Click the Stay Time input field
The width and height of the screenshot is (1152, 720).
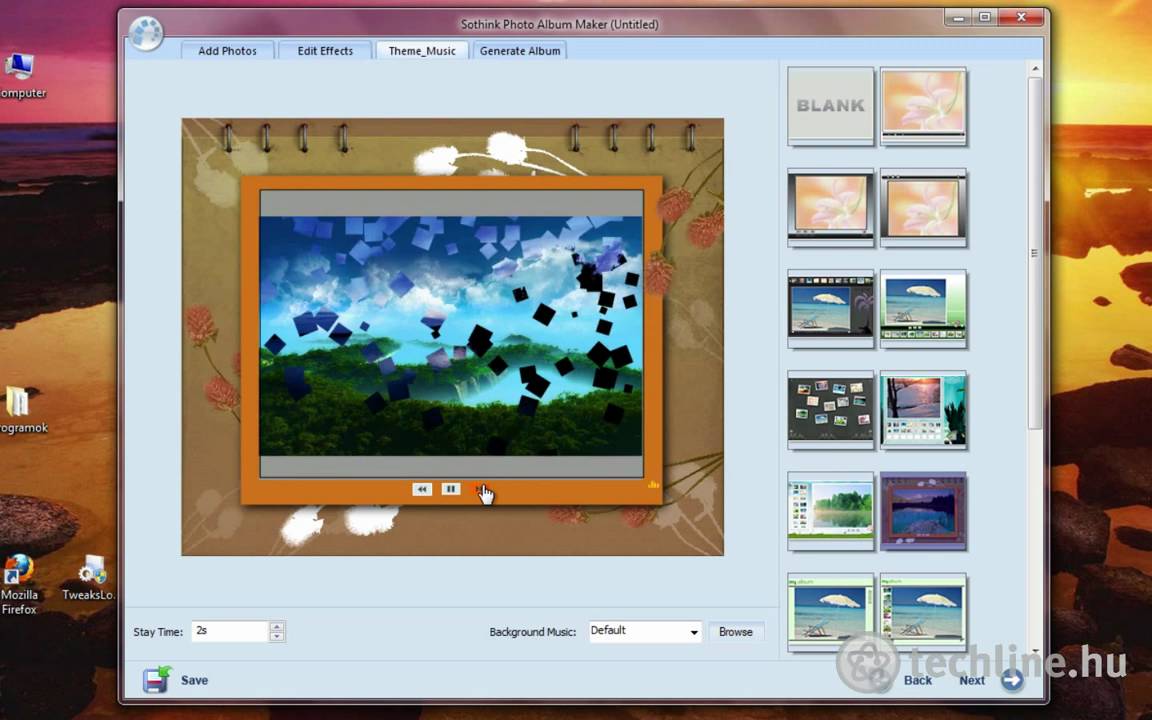[230, 631]
